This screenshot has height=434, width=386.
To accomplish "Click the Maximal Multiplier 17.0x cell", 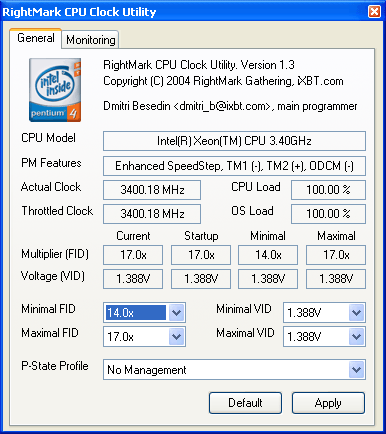I will (336, 255).
